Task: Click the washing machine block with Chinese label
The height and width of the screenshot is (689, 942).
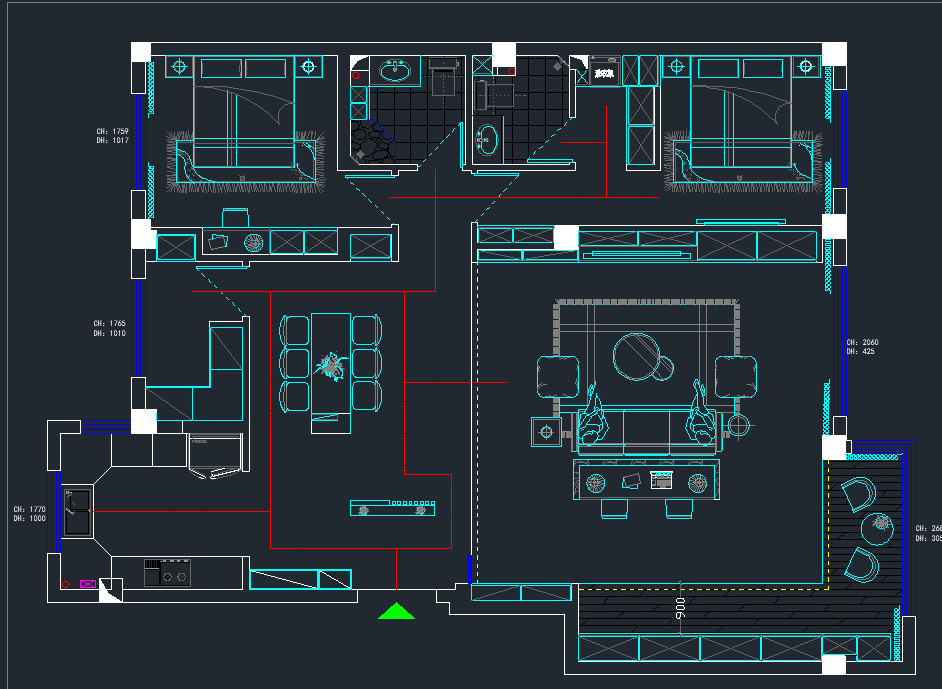Action: (603, 72)
